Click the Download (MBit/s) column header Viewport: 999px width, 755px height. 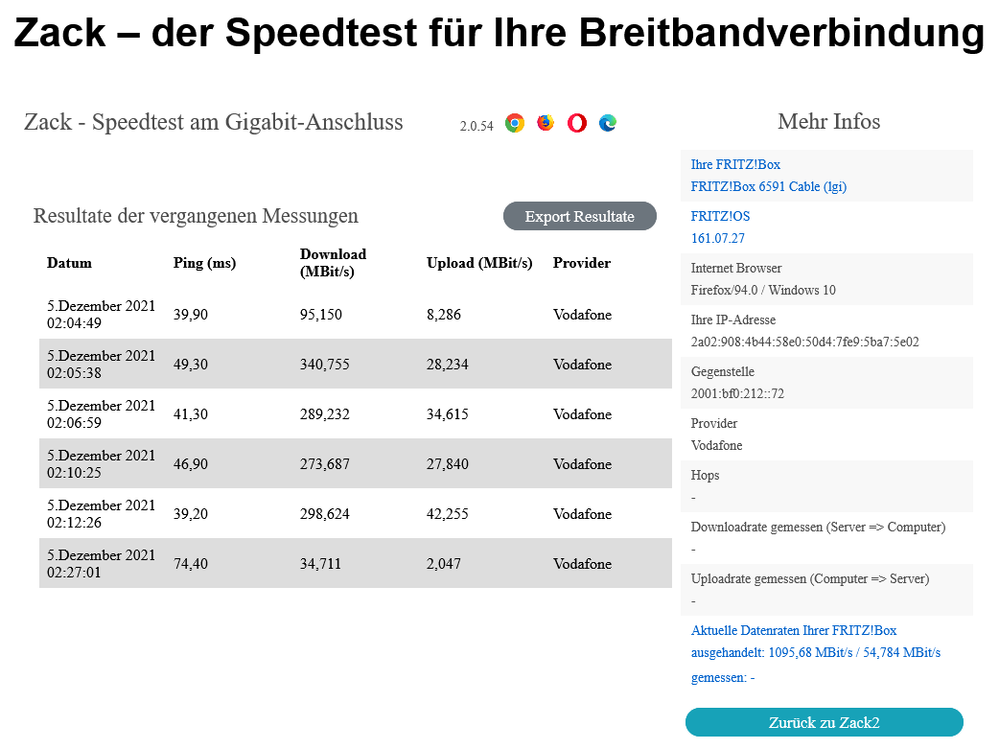click(333, 263)
